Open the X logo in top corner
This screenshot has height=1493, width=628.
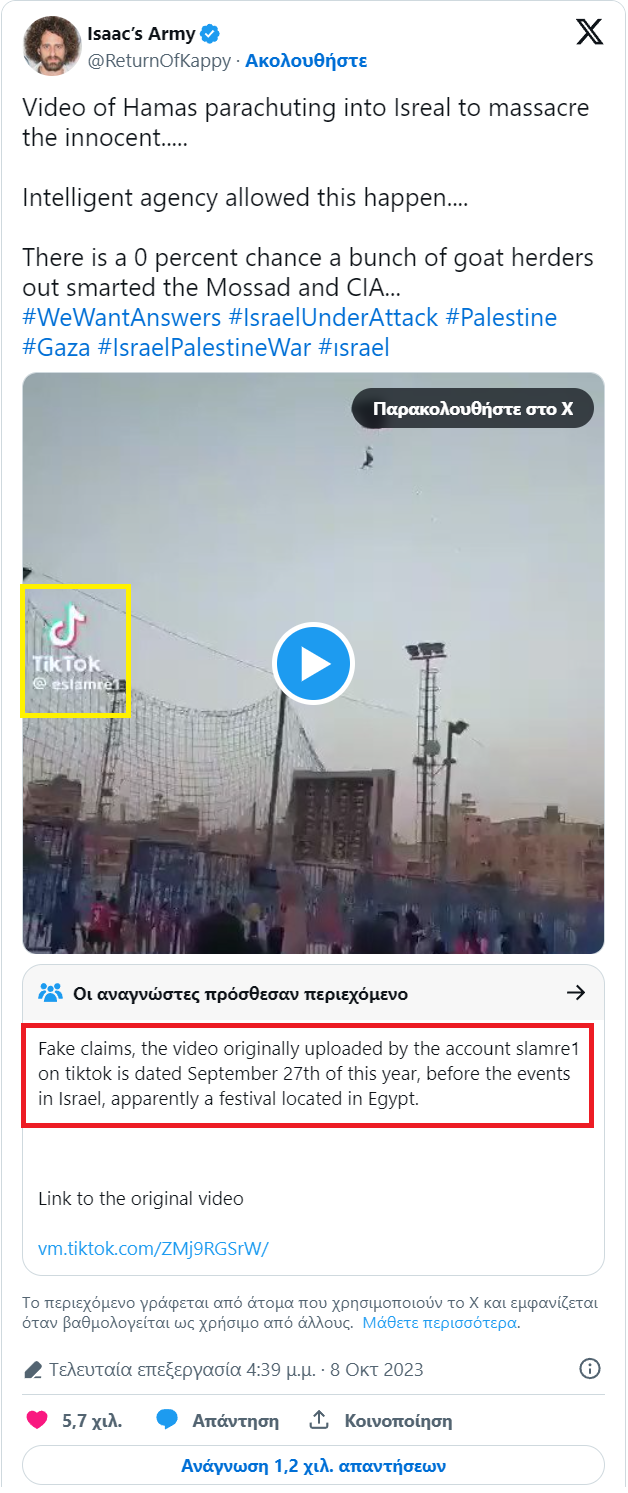tap(590, 32)
